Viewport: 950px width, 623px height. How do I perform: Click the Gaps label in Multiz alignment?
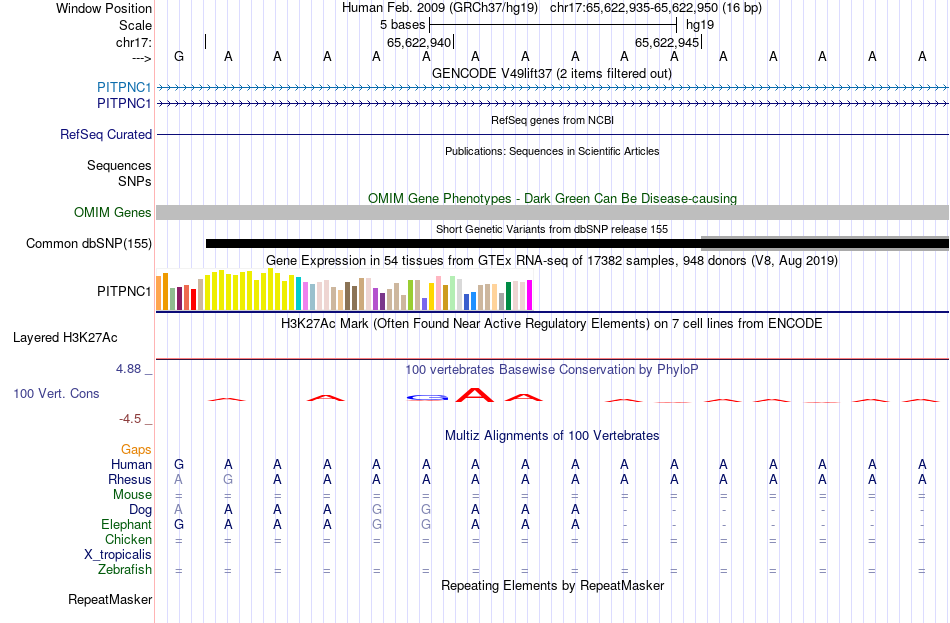click(x=136, y=450)
